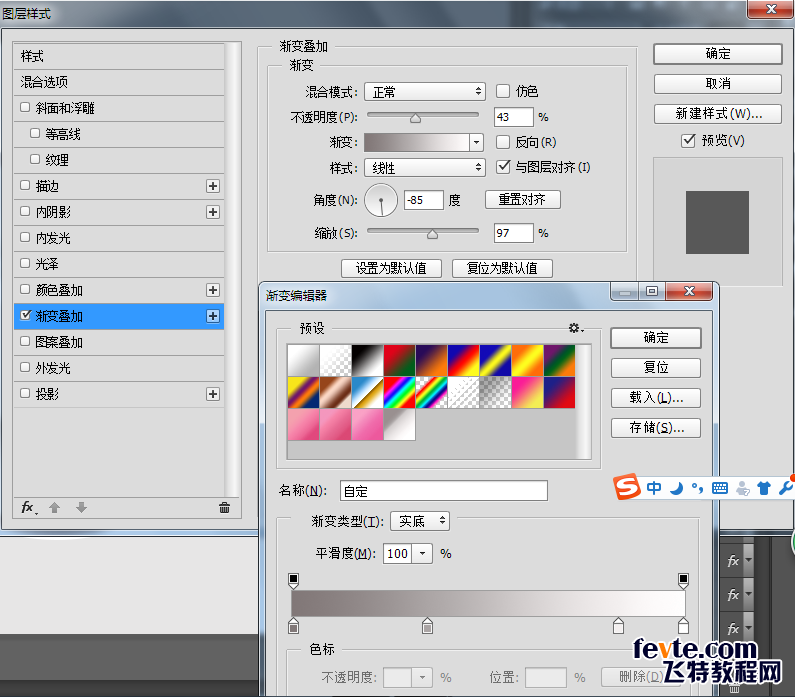
Task: Click the 载入 load button
Action: [x=656, y=398]
